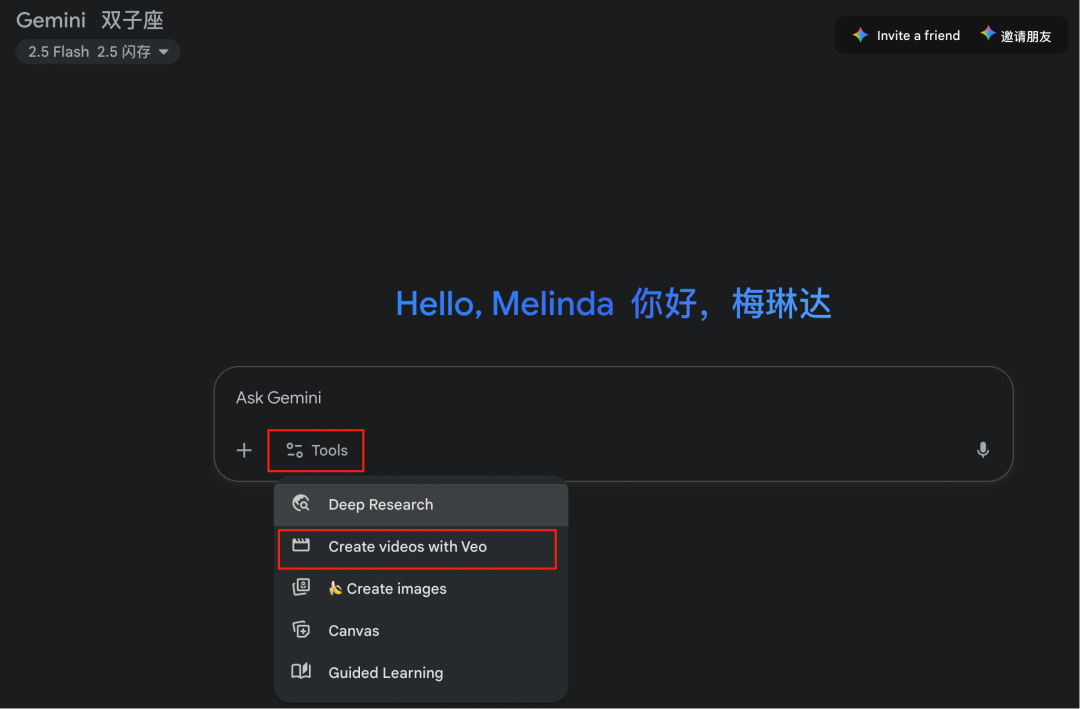The image size is (1080, 709).
Task: Select the Deep Research menu label
Action: tap(381, 505)
